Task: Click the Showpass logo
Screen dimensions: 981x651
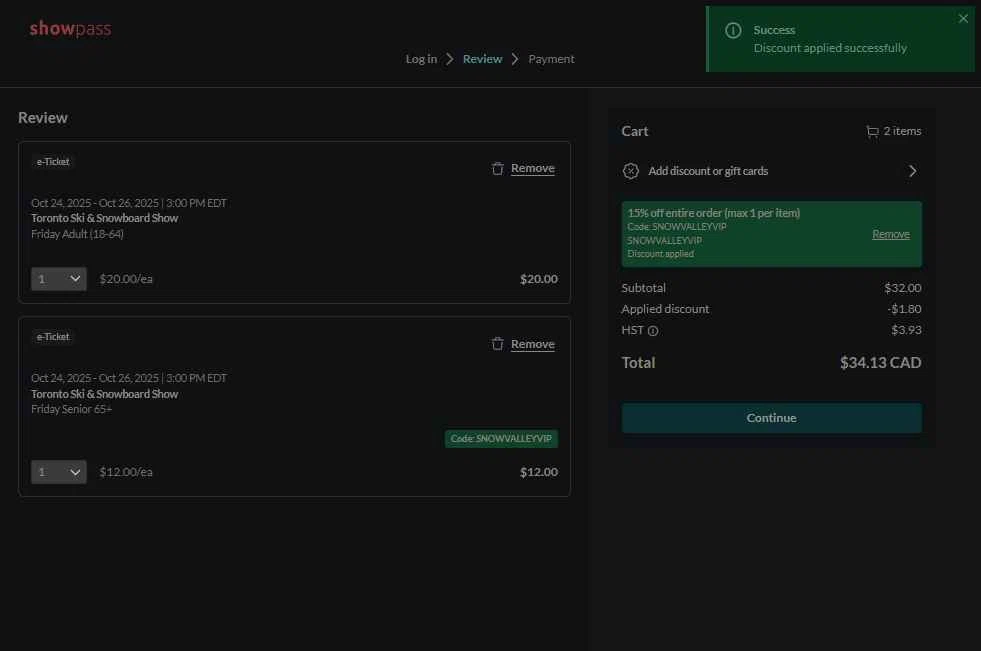Action: (x=70, y=28)
